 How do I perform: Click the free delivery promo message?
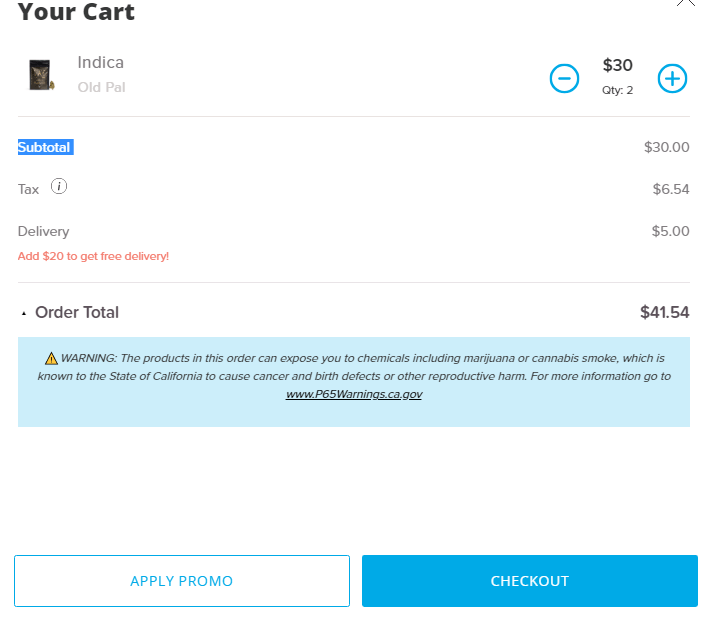(x=93, y=256)
